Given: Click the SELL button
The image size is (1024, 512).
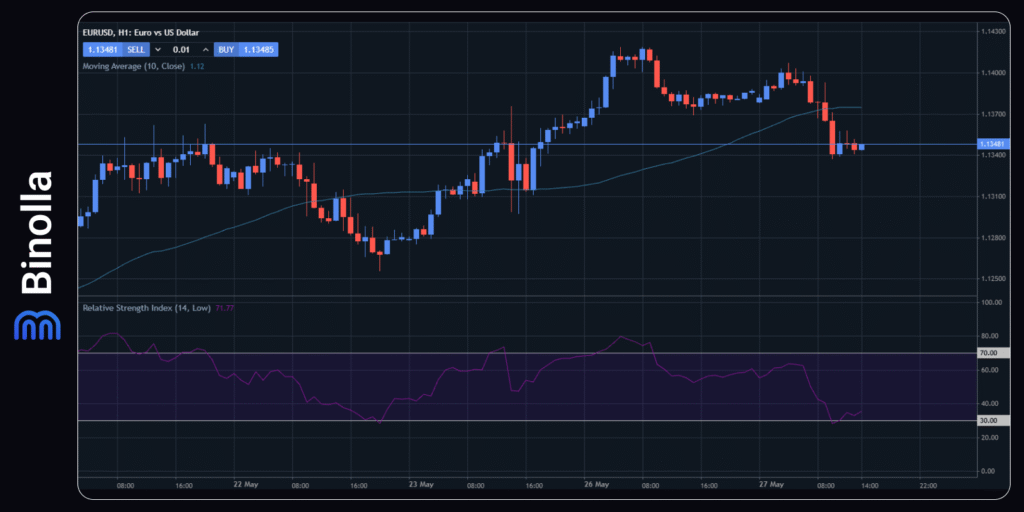Looking at the screenshot, I should click(x=136, y=49).
